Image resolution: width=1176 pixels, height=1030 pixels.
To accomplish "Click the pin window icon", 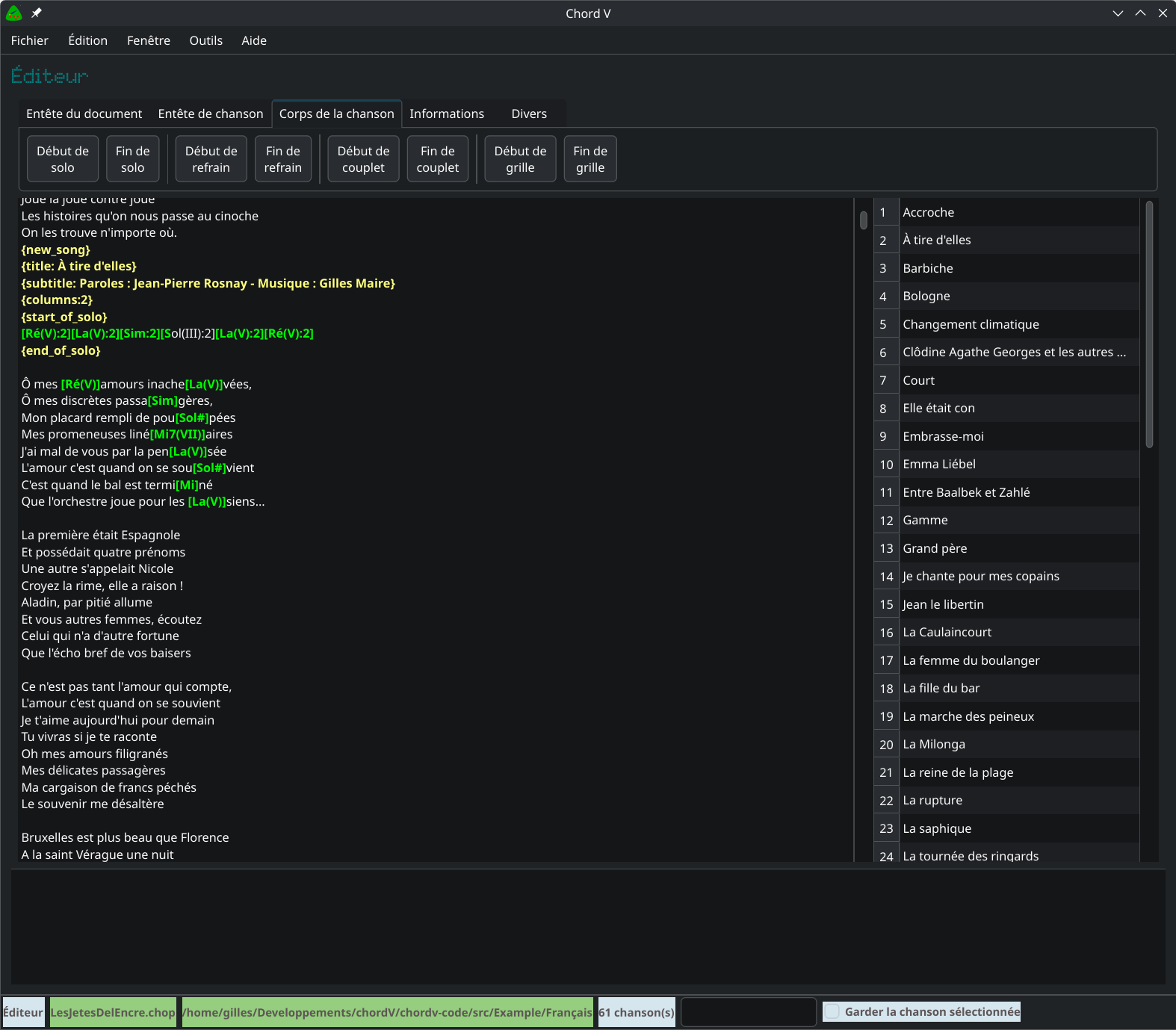I will 37,13.
